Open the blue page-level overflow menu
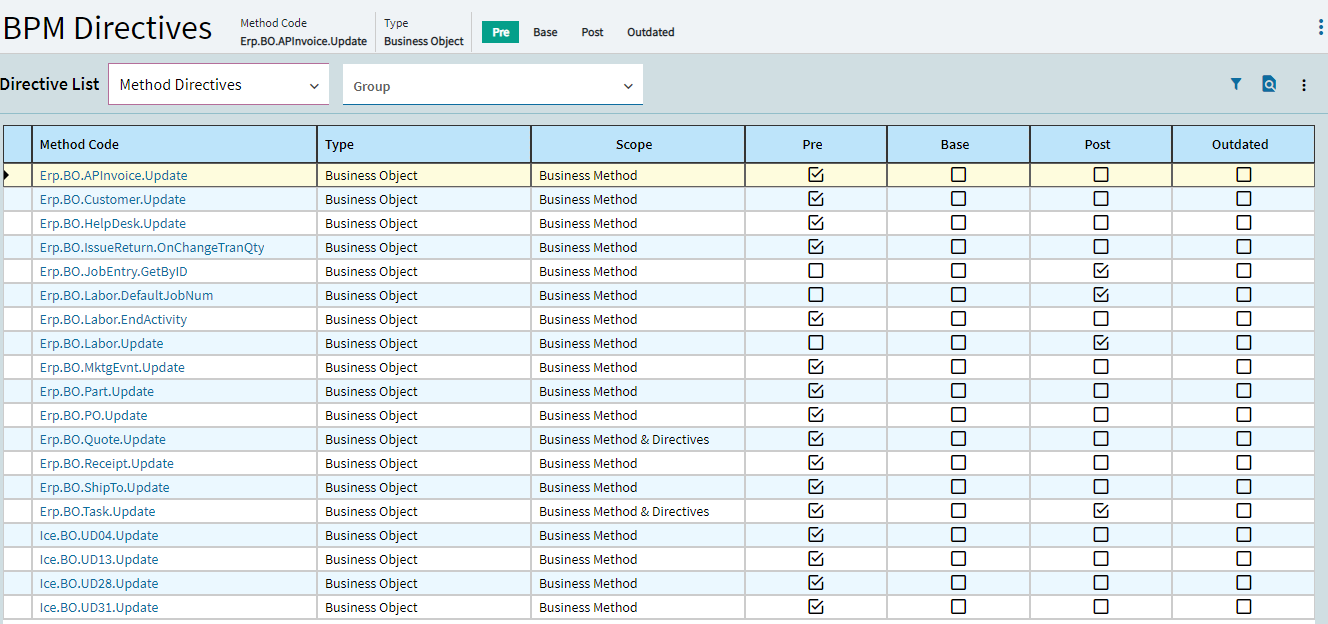 coord(1321,28)
